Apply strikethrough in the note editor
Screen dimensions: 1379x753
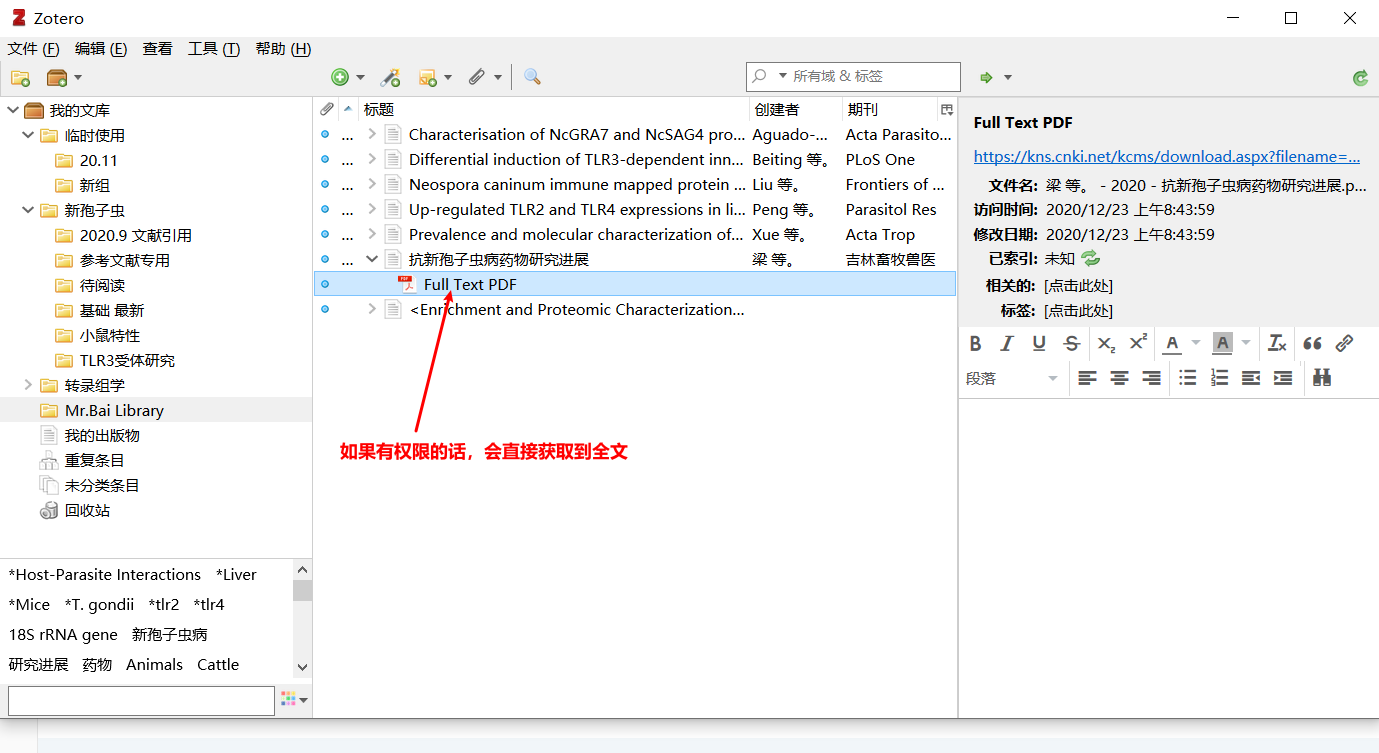[1071, 343]
